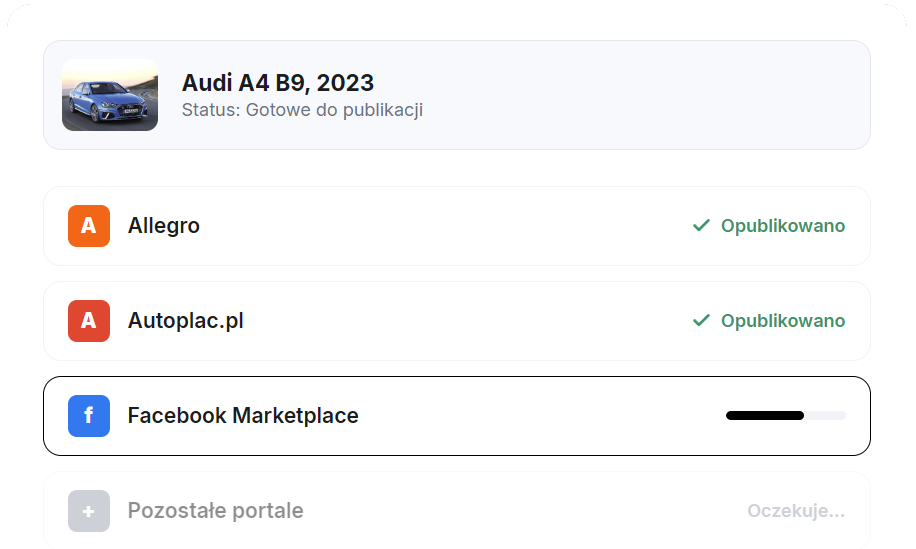Click the green checkmark in the Autoplac.pl row
This screenshot has height=549, width=916.
click(x=701, y=321)
